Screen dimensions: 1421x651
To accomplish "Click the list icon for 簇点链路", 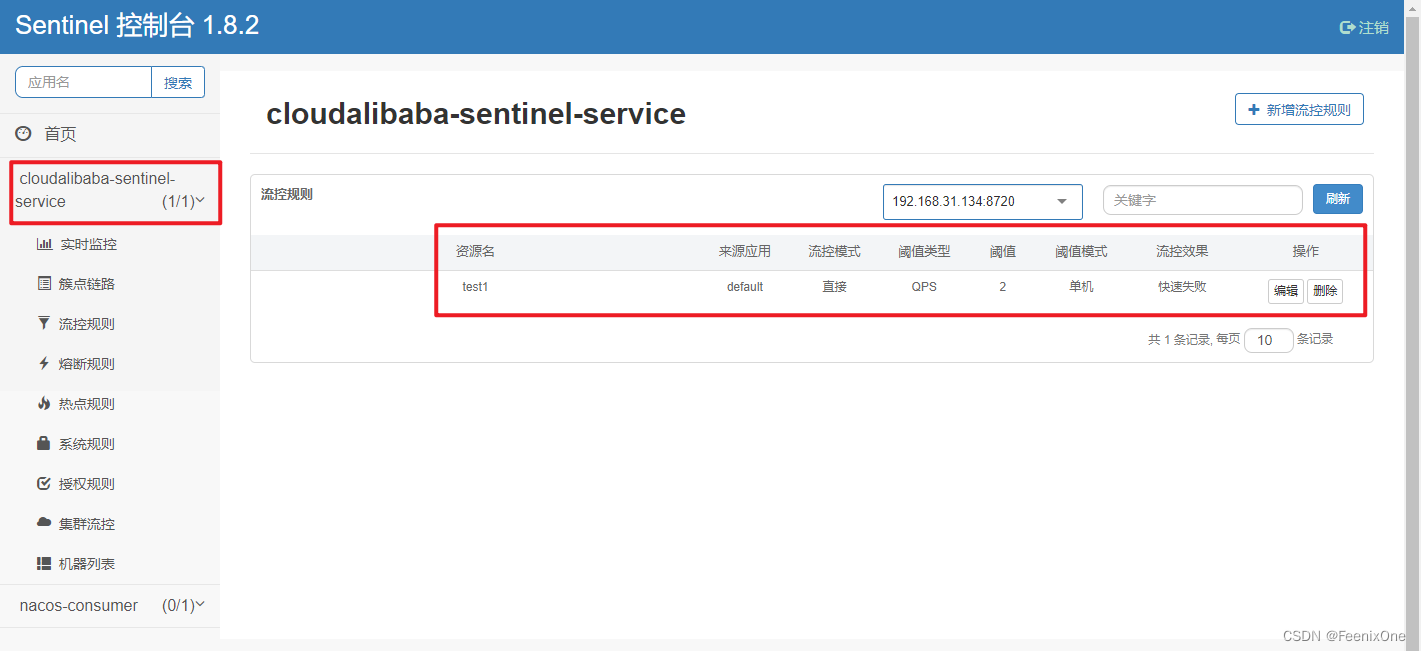I will (x=44, y=284).
